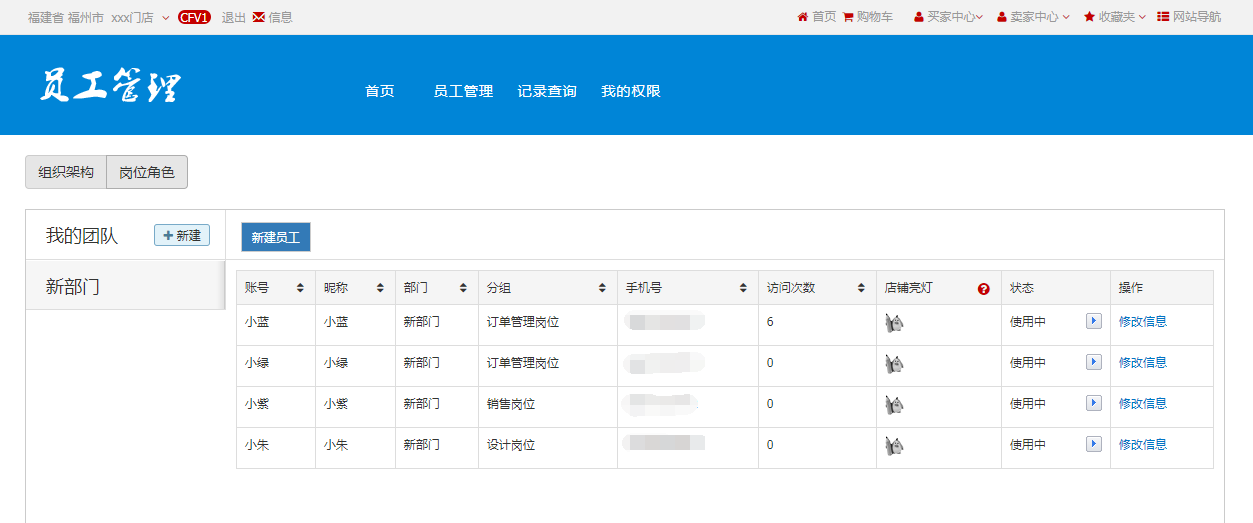Expand the 卖家中心 dropdown
The width and height of the screenshot is (1253, 523).
(1033, 17)
